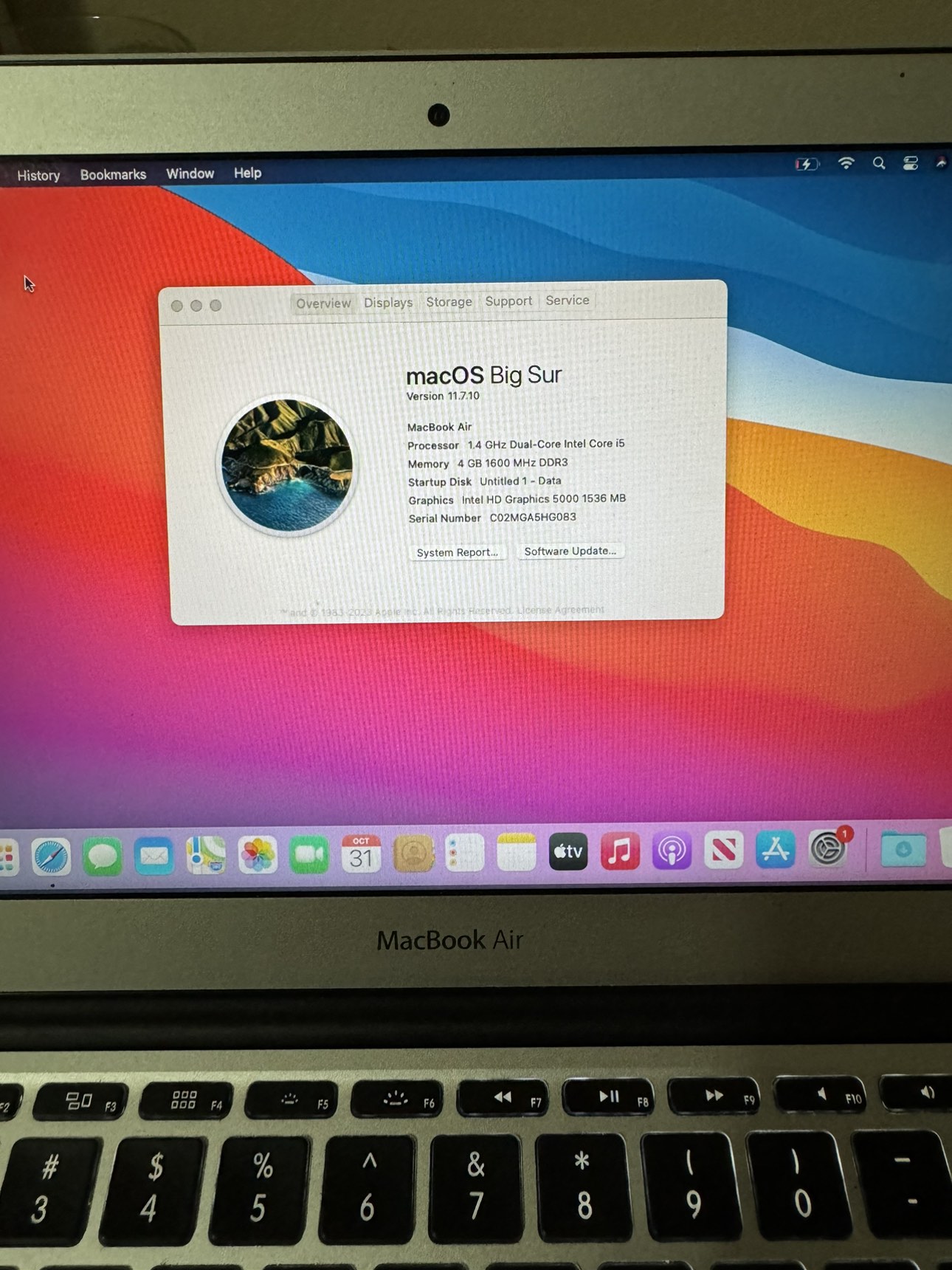Viewport: 952px width, 1270px height.
Task: Click "Version 11.7.10" text
Action: pos(443,397)
